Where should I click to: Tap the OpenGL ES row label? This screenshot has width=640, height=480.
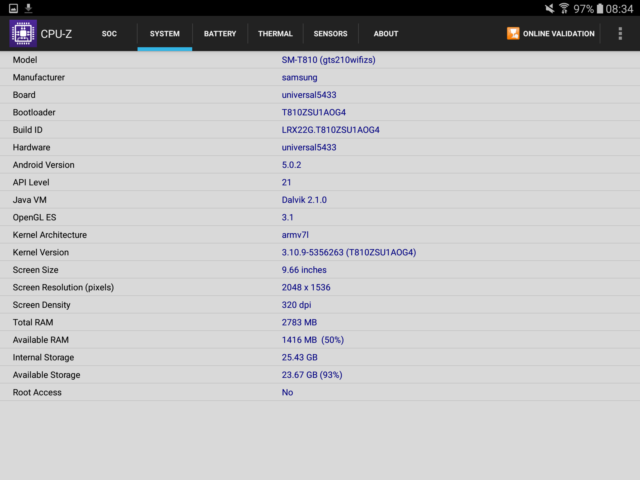(x=34, y=218)
